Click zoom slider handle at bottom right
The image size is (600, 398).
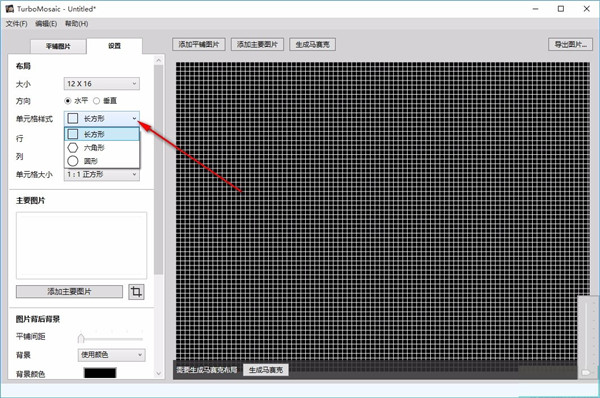click(x=585, y=372)
